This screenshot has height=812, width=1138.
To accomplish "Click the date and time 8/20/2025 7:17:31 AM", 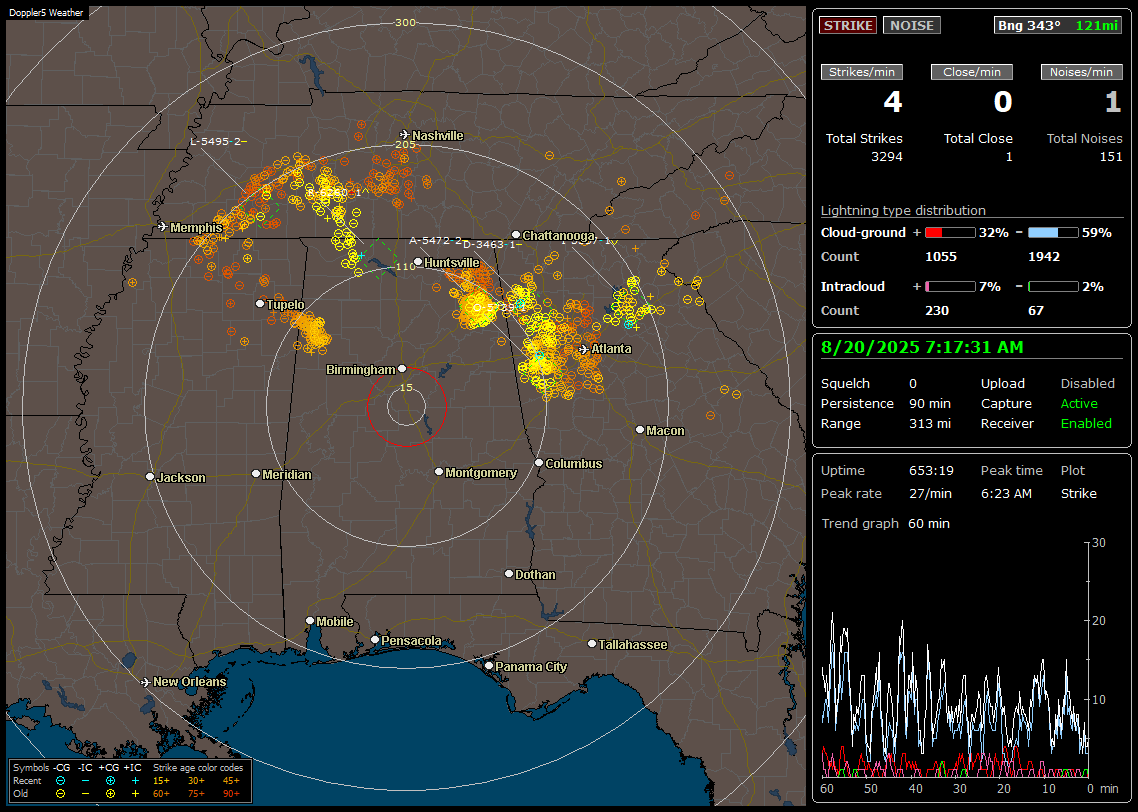I will (x=922, y=348).
